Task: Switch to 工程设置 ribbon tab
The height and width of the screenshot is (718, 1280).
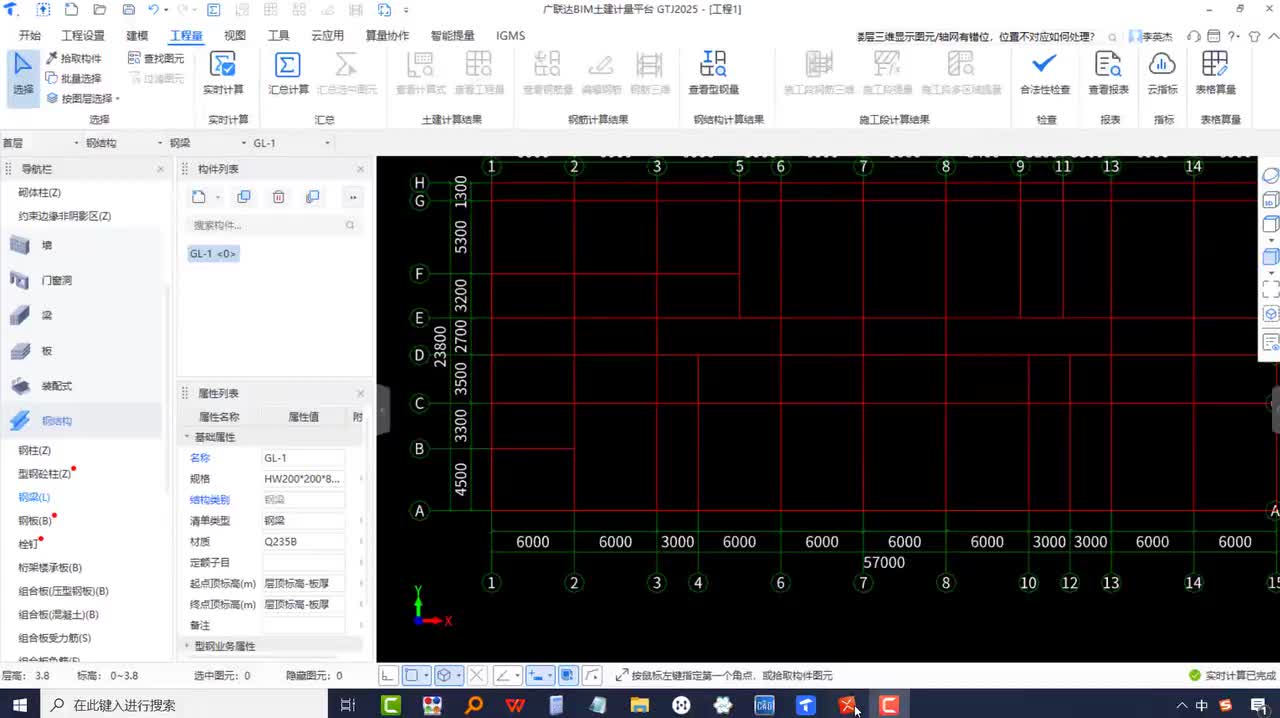Action: (x=83, y=35)
